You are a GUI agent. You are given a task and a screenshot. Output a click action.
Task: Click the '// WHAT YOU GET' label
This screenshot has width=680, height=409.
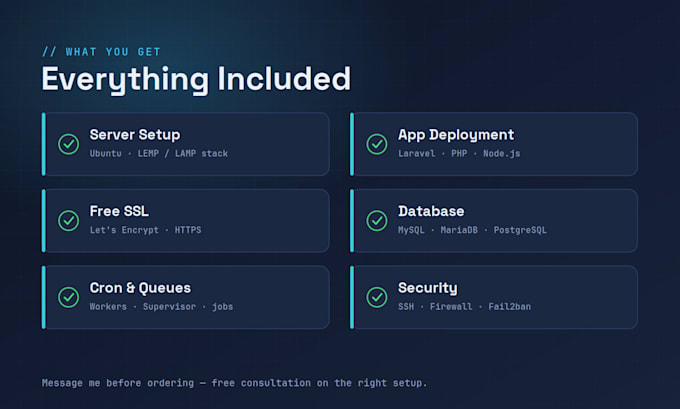coord(101,52)
